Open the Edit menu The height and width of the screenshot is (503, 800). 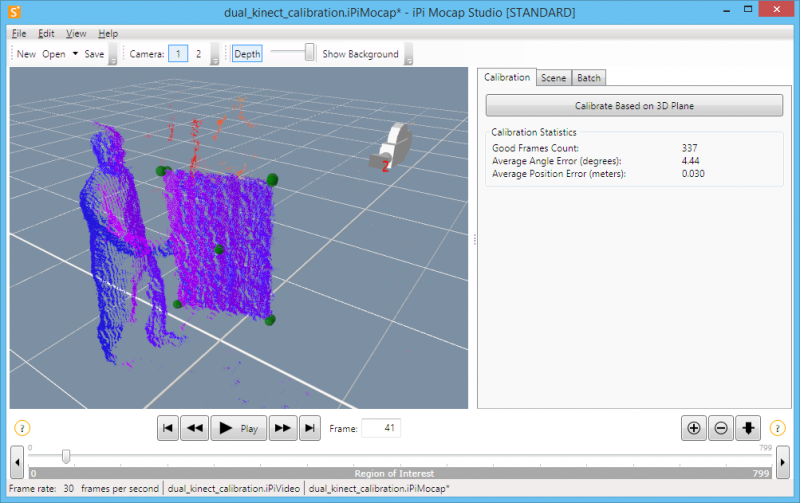point(46,33)
